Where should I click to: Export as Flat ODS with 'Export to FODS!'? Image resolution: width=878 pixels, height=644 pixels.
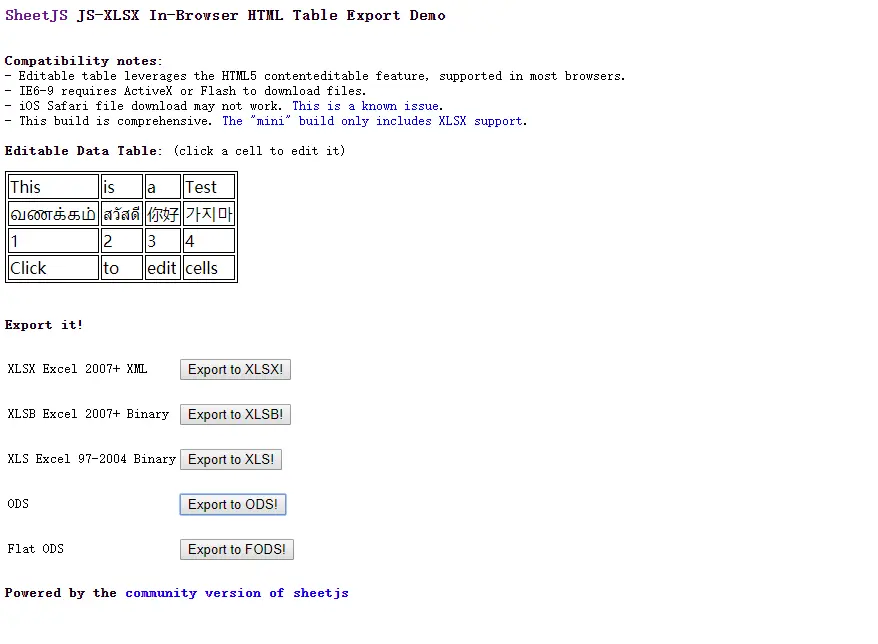[x=237, y=549]
